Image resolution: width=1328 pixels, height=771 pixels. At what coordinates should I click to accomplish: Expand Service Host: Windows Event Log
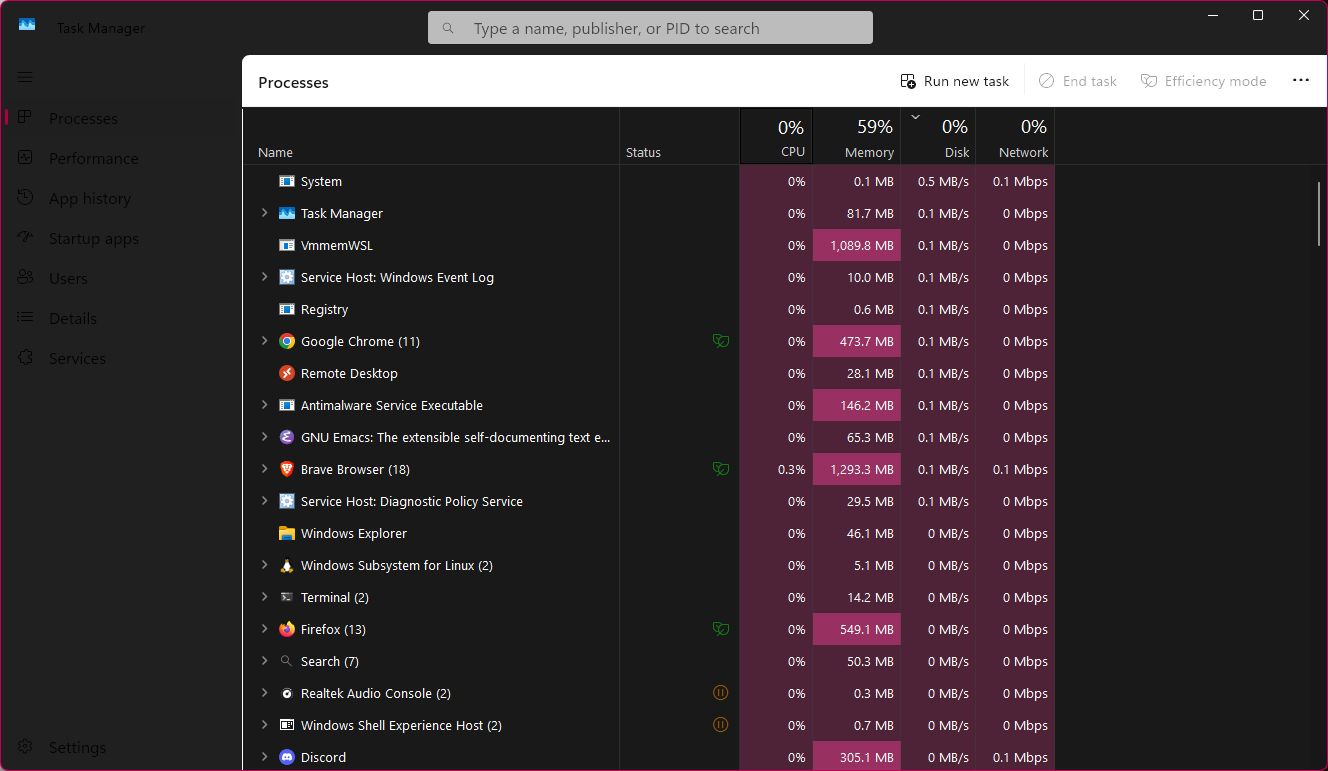(264, 277)
